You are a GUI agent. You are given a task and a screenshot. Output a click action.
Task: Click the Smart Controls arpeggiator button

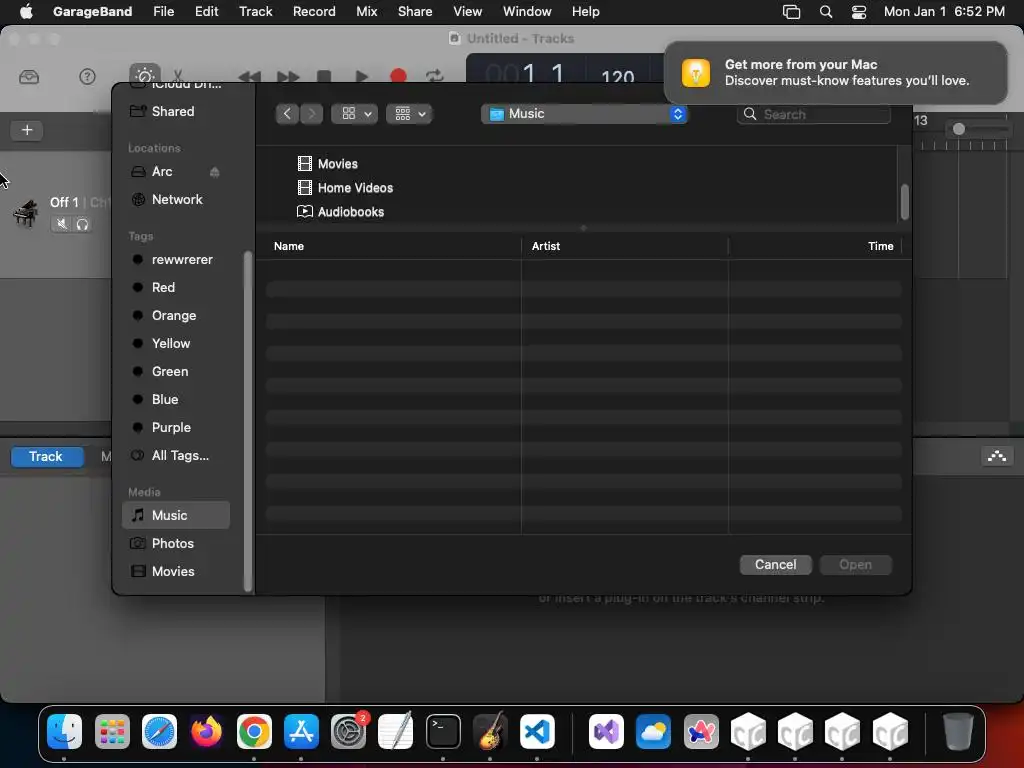pyautogui.click(x=997, y=456)
